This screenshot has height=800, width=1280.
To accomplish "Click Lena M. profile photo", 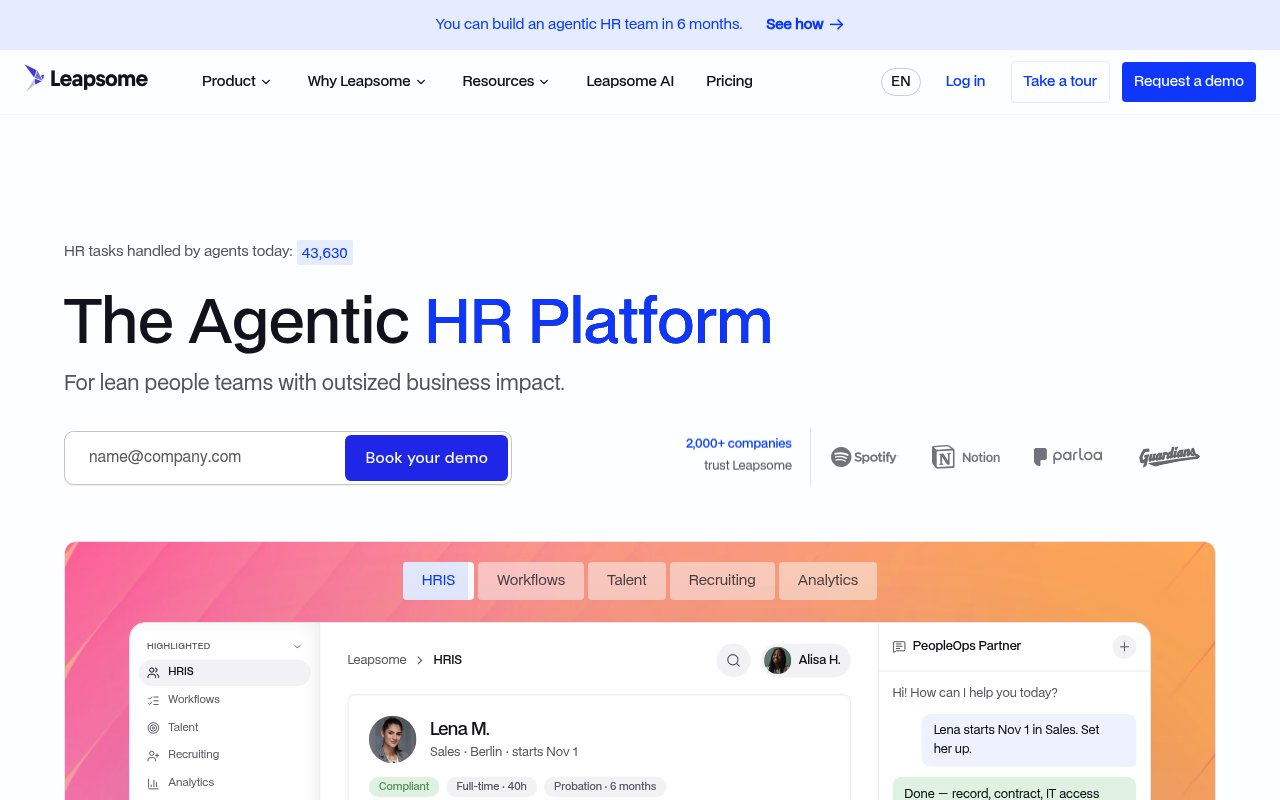I will click(392, 740).
